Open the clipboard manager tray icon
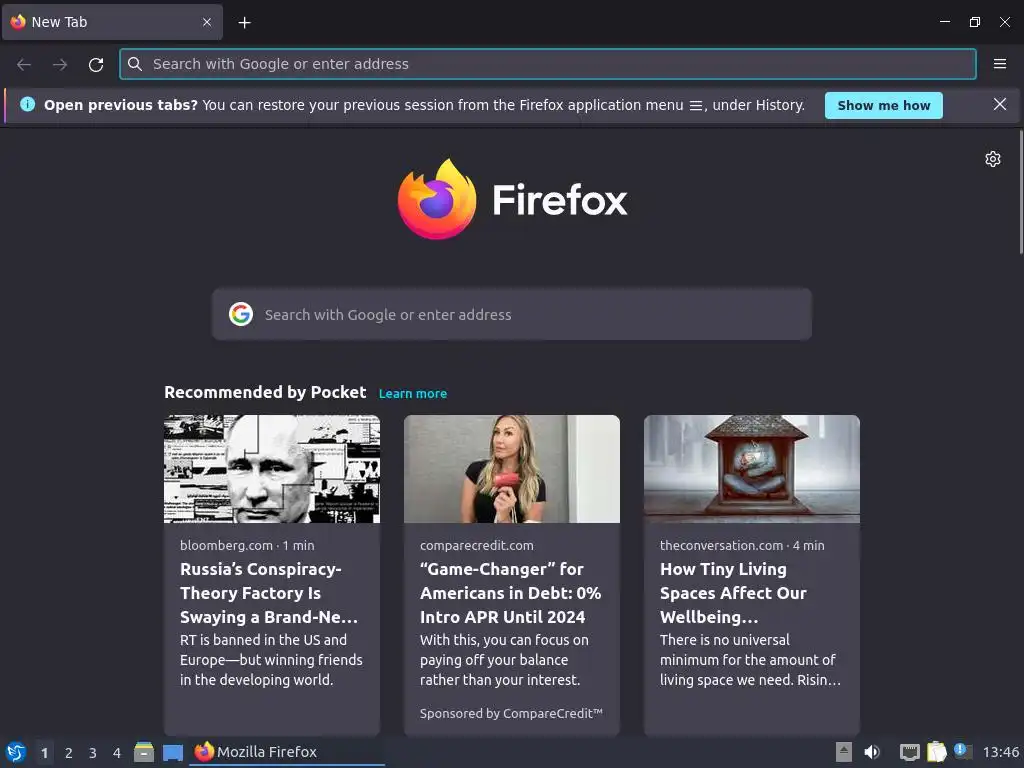 tap(936, 752)
